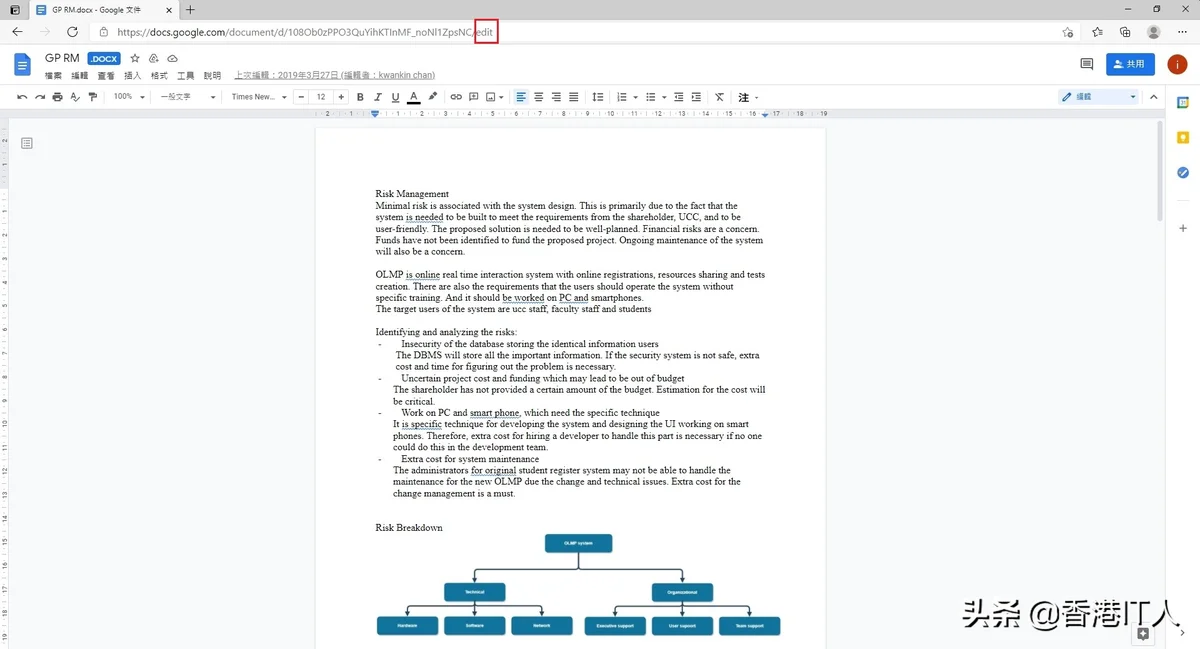Decrease the paragraph indent
This screenshot has height=649, width=1200.
click(679, 97)
